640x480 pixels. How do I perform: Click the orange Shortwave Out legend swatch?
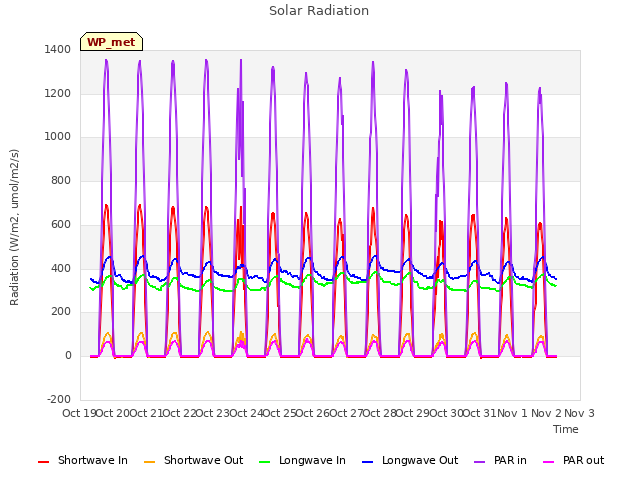click(x=149, y=462)
